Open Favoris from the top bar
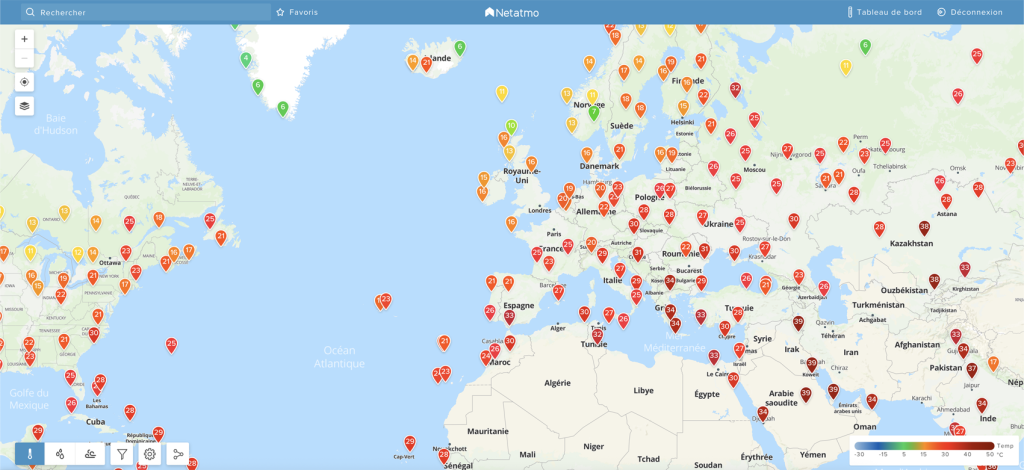Image resolution: width=1024 pixels, height=470 pixels. (297, 12)
